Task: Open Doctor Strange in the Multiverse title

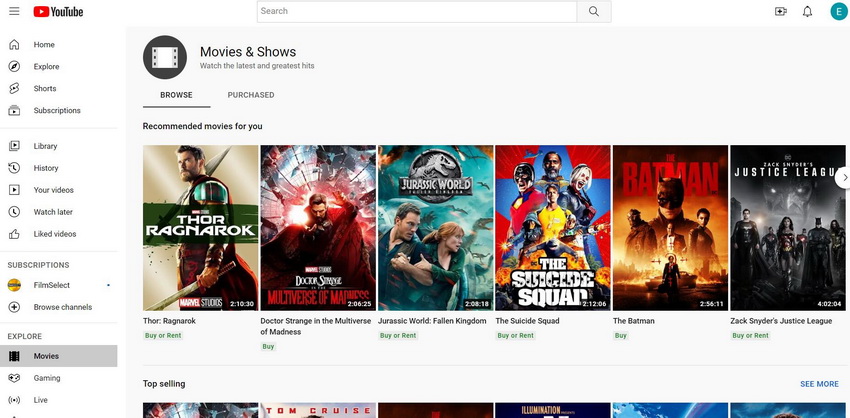Action: click(316, 326)
